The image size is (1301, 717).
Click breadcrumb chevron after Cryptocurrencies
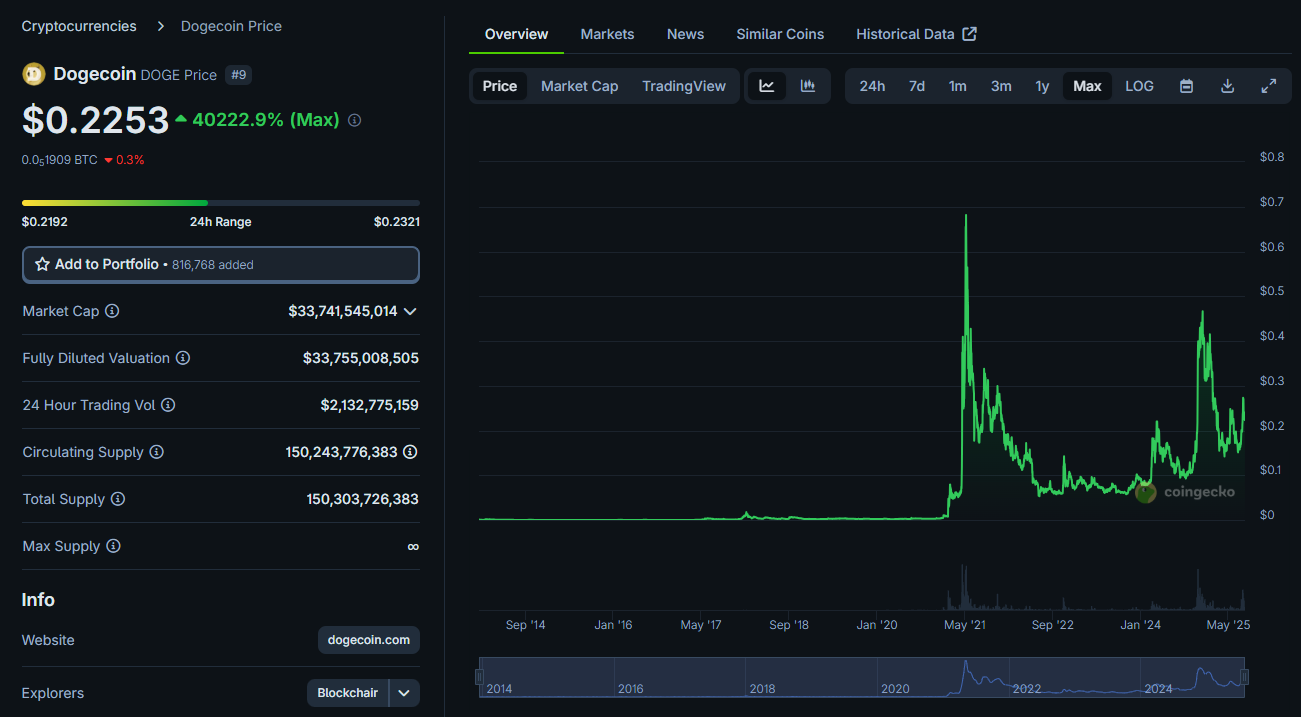160,26
